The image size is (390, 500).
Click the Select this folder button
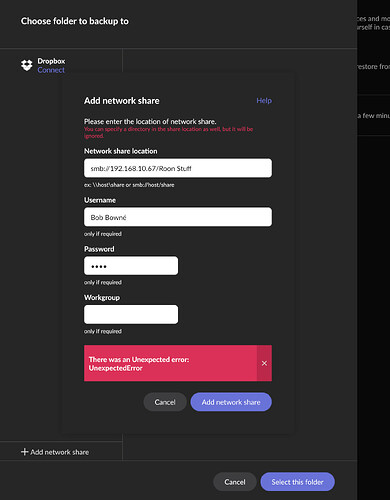297,482
